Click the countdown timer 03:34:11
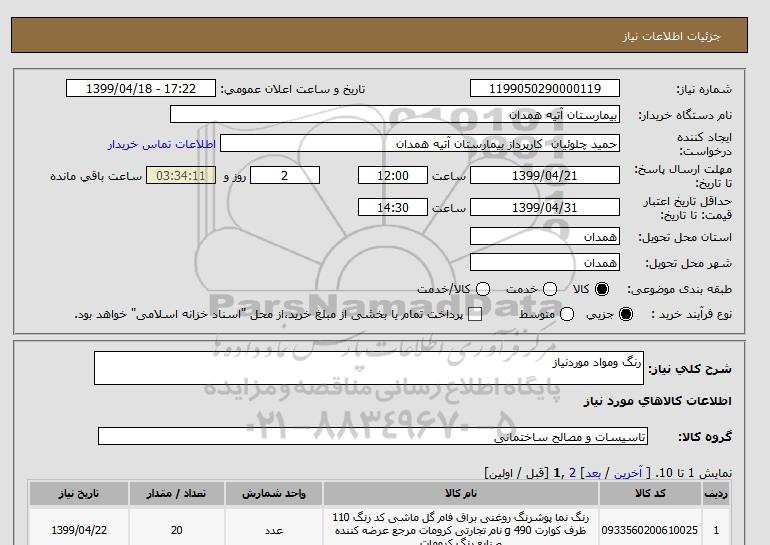Viewport: 770px width, 545px height. pos(181,175)
